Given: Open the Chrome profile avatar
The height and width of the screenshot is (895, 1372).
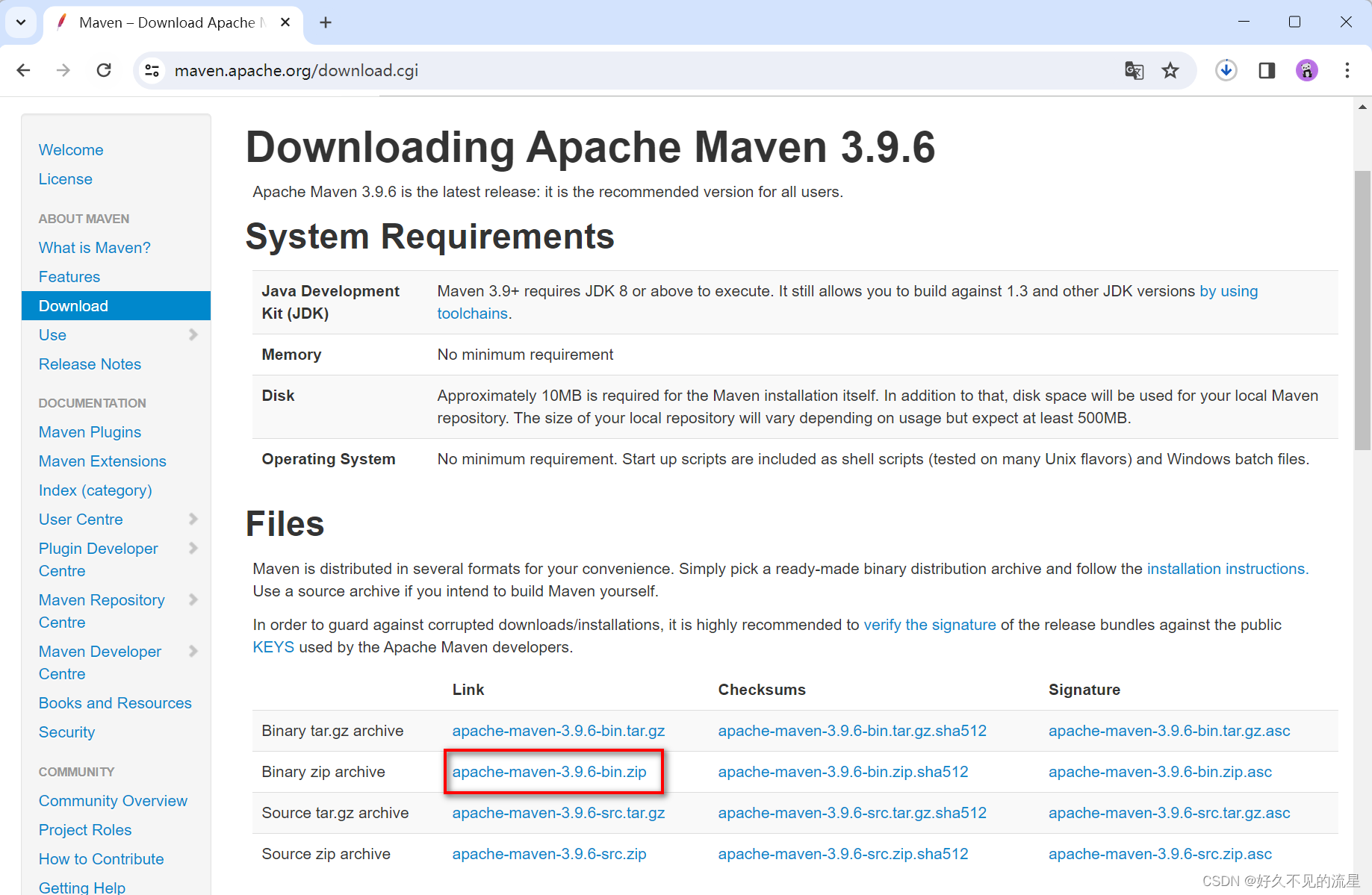Looking at the screenshot, I should click(x=1307, y=70).
